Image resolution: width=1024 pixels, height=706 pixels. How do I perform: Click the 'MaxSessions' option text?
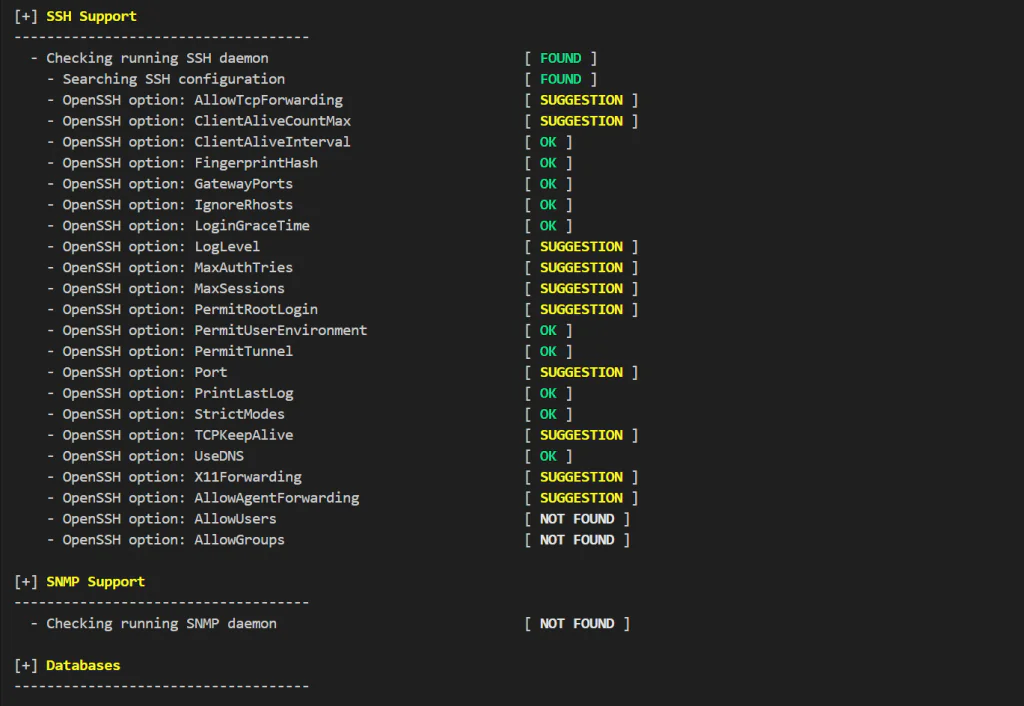click(240, 288)
